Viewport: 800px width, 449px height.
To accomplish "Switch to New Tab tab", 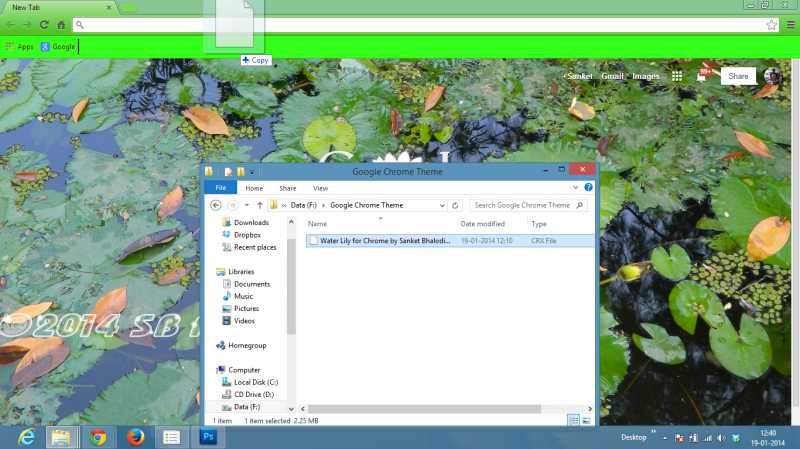I will [x=59, y=7].
